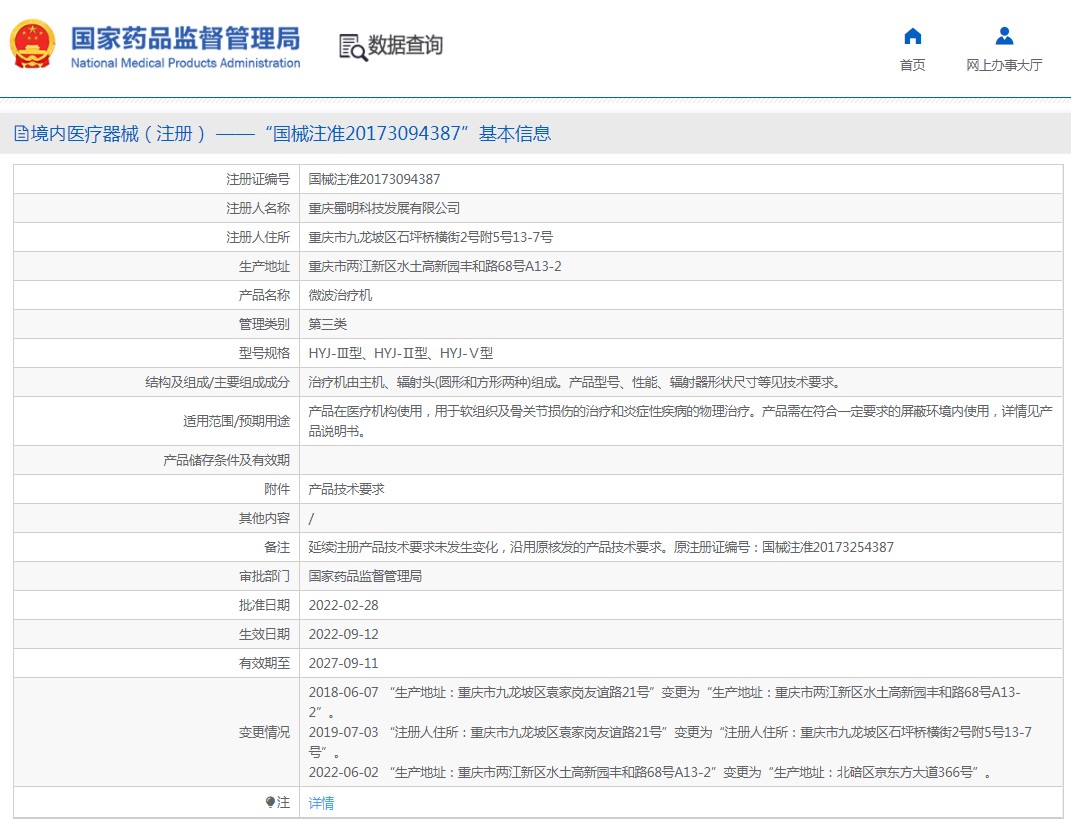The image size is (1071, 822).
Task: Select the slash value in 其他内容 row
Action: (x=311, y=519)
